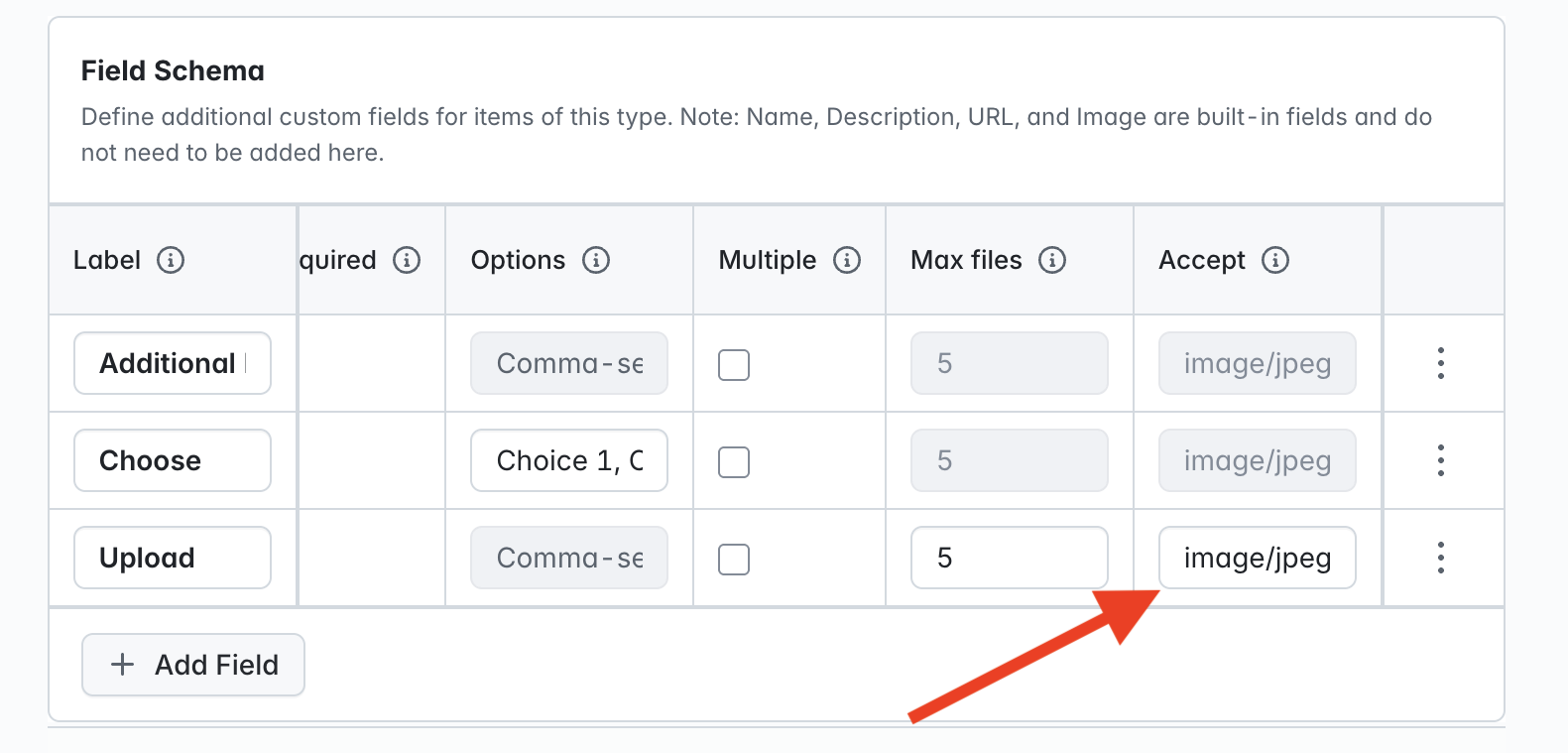The height and width of the screenshot is (753, 1568).
Task: Click the Max files input in Upload row
Action: (1010, 558)
